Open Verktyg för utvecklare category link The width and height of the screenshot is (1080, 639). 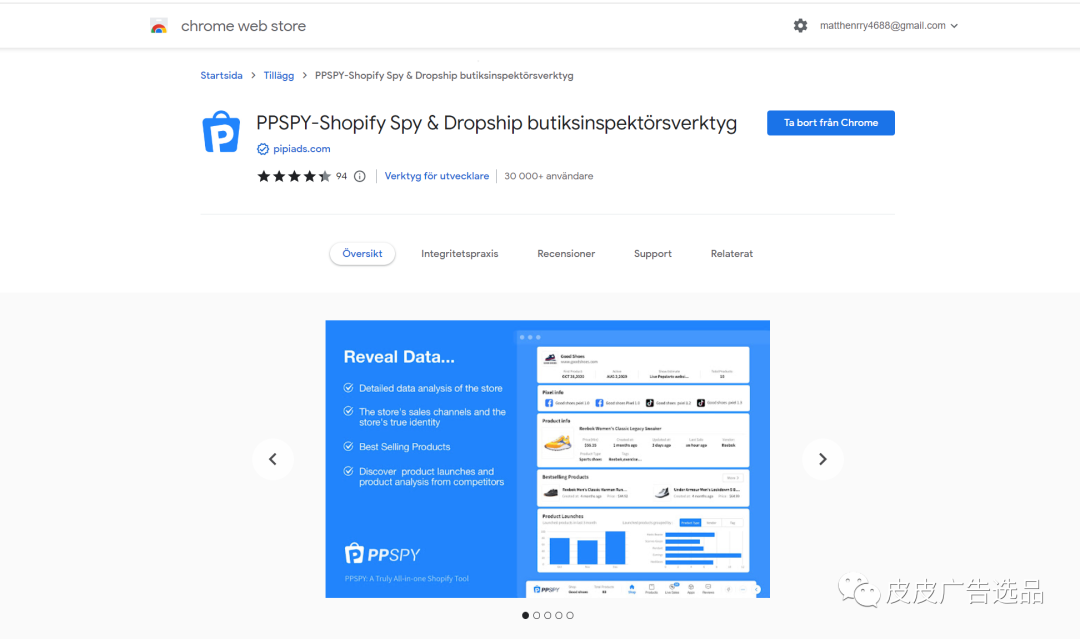coord(437,176)
